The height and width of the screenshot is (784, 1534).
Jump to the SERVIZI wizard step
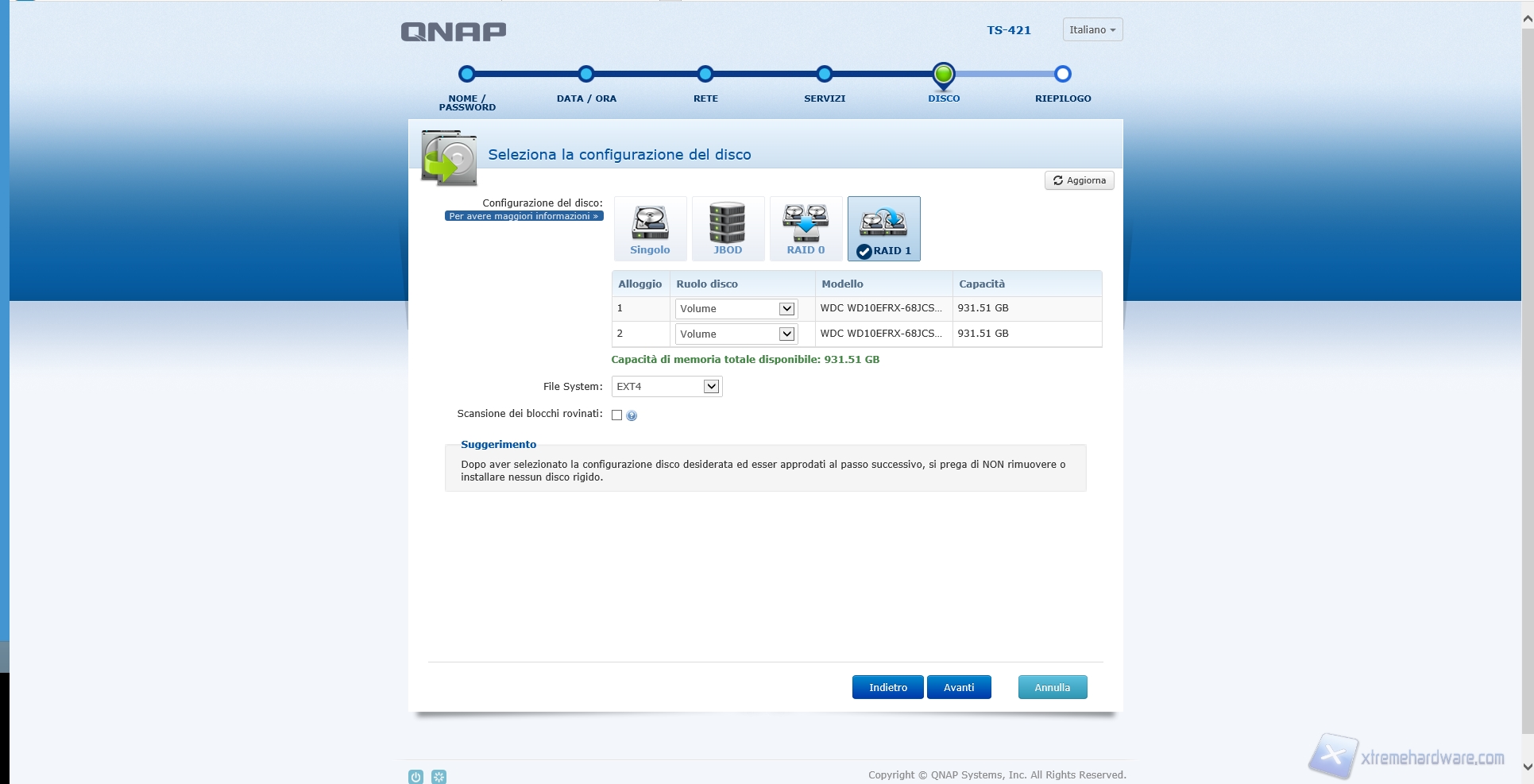pyautogui.click(x=824, y=75)
